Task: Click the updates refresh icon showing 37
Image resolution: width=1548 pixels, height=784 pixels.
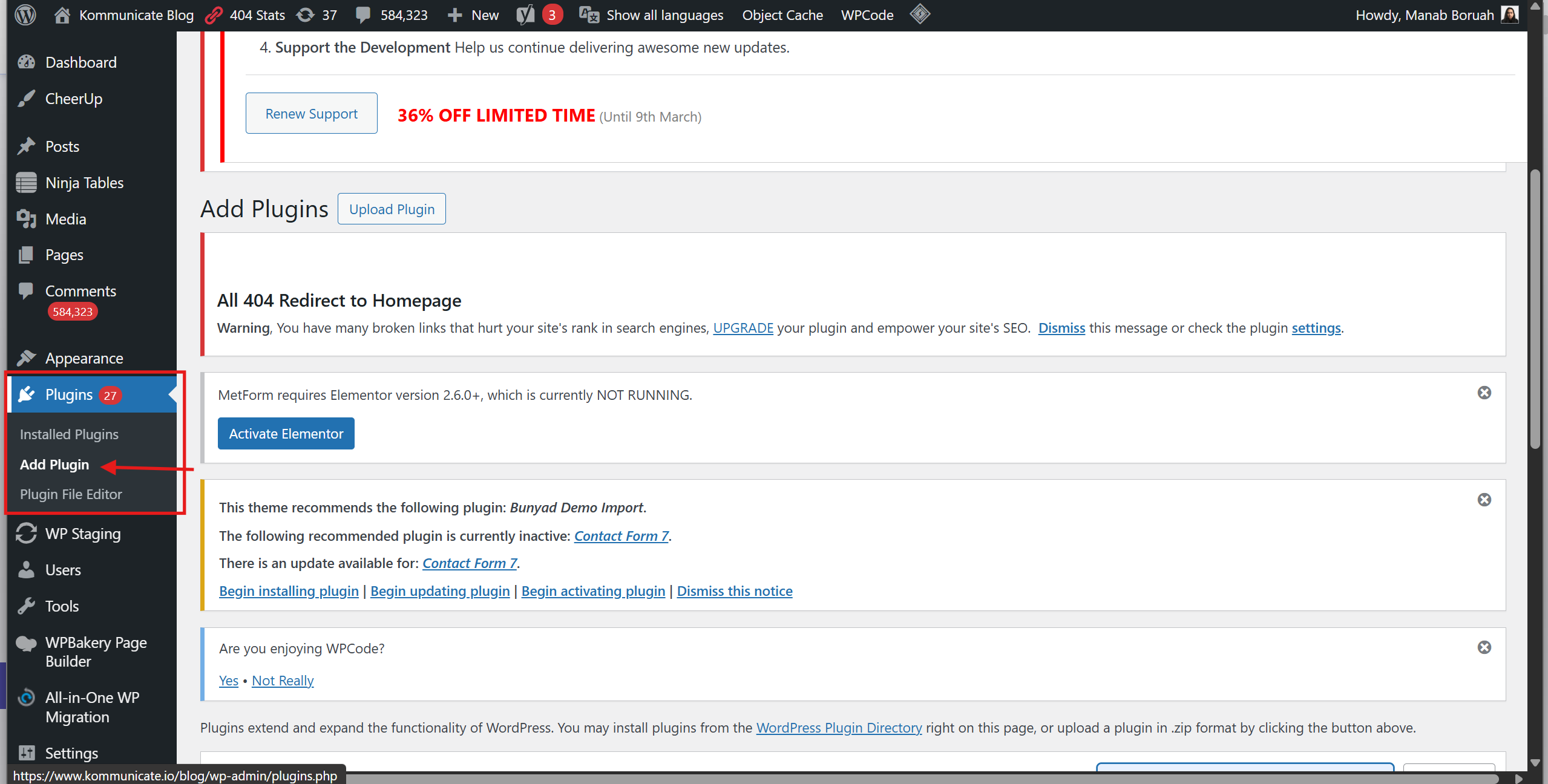Action: [306, 15]
